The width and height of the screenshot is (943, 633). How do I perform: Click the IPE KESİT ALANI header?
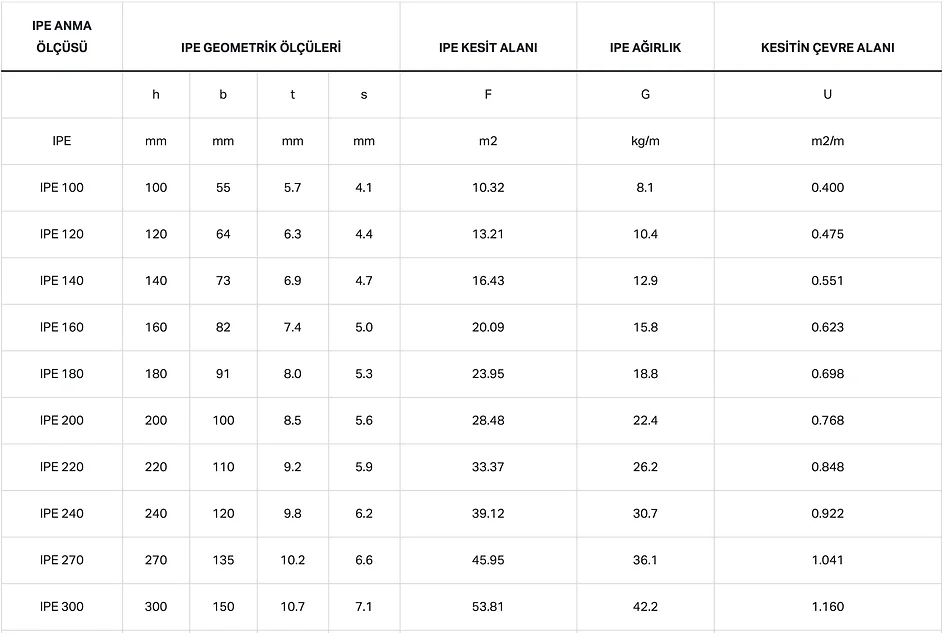point(488,47)
